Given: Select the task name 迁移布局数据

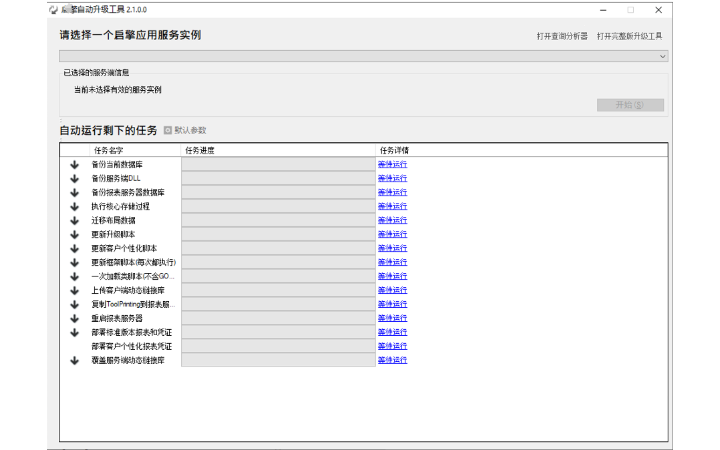Looking at the screenshot, I should [x=113, y=220].
